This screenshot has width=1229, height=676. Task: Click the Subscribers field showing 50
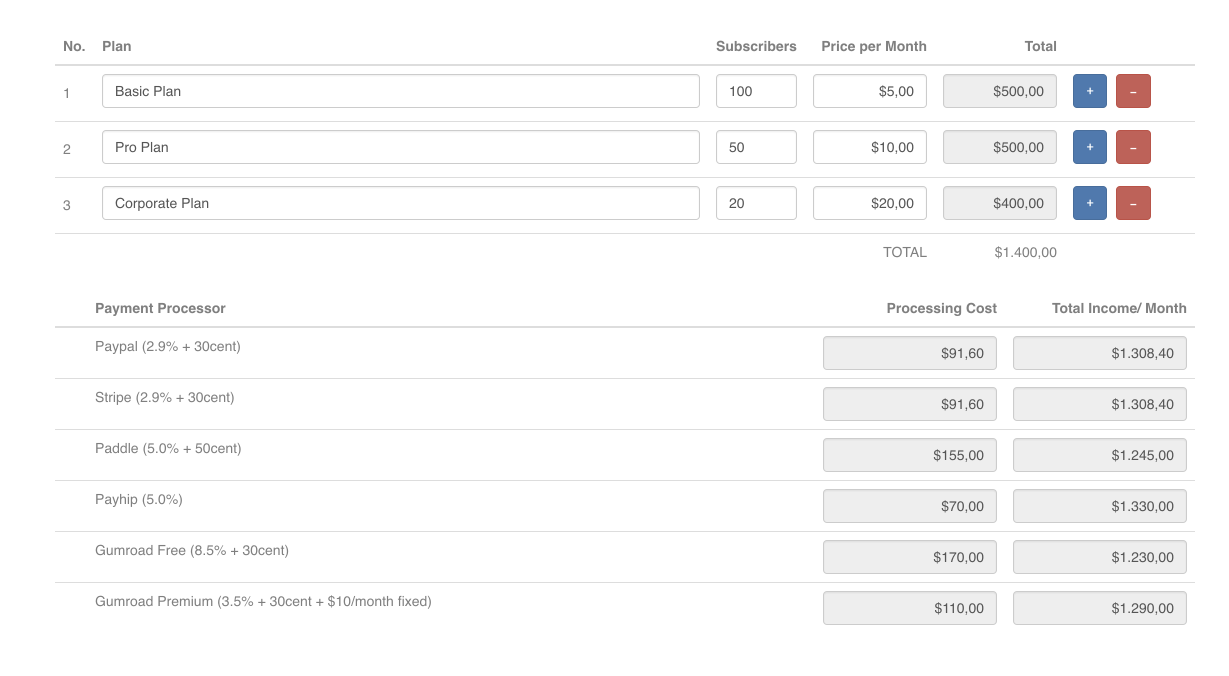coord(756,146)
